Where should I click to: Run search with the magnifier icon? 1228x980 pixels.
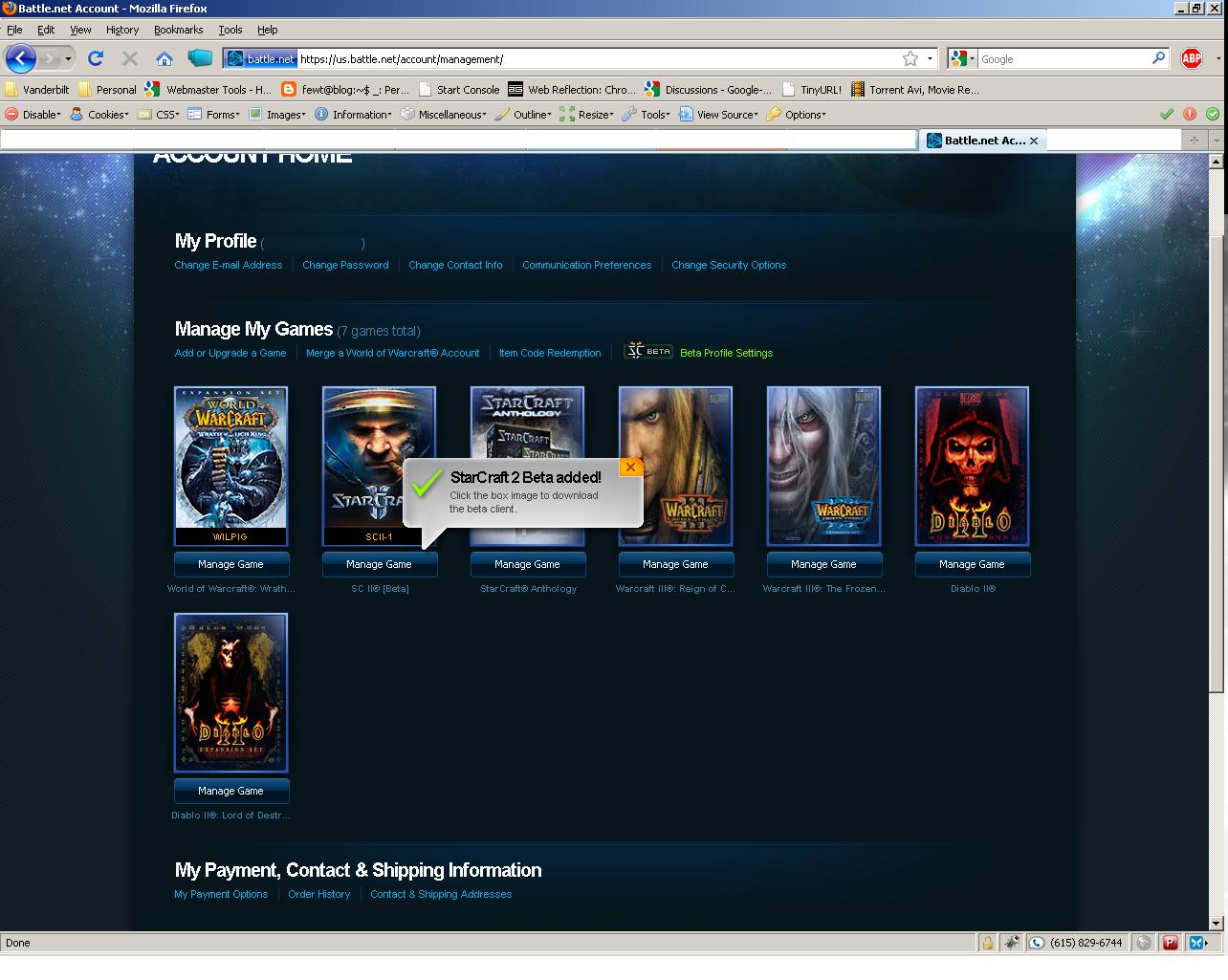point(1158,58)
